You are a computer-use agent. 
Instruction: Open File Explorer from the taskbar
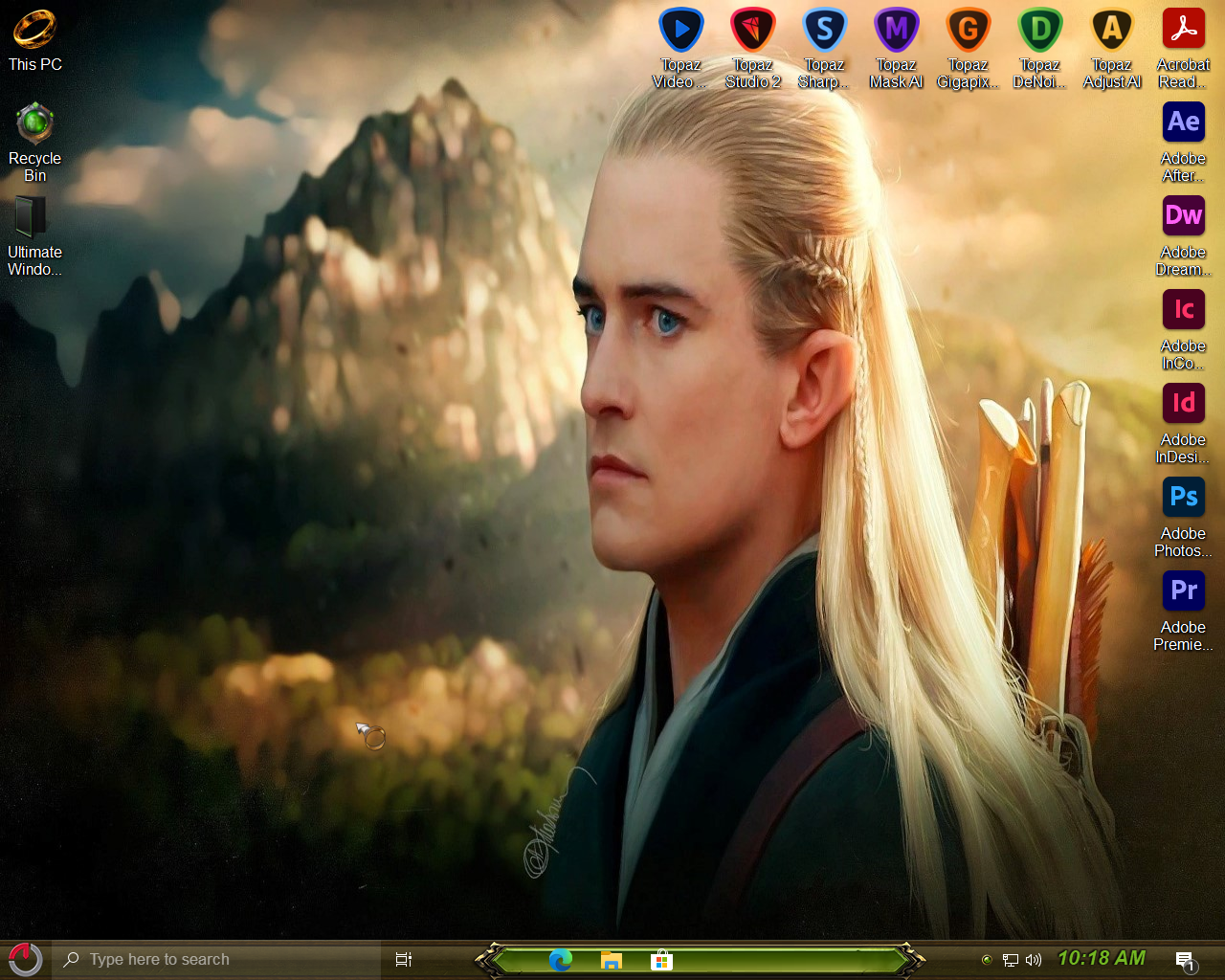611,959
